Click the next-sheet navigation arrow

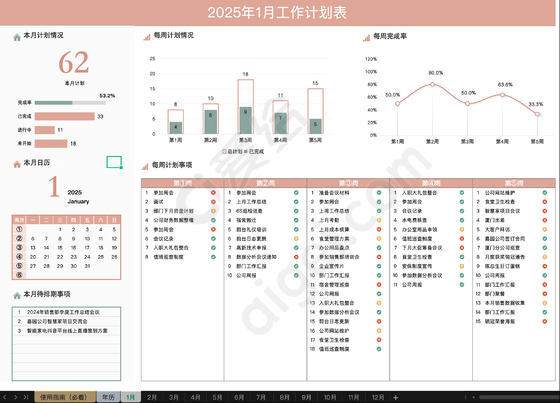tap(15, 397)
